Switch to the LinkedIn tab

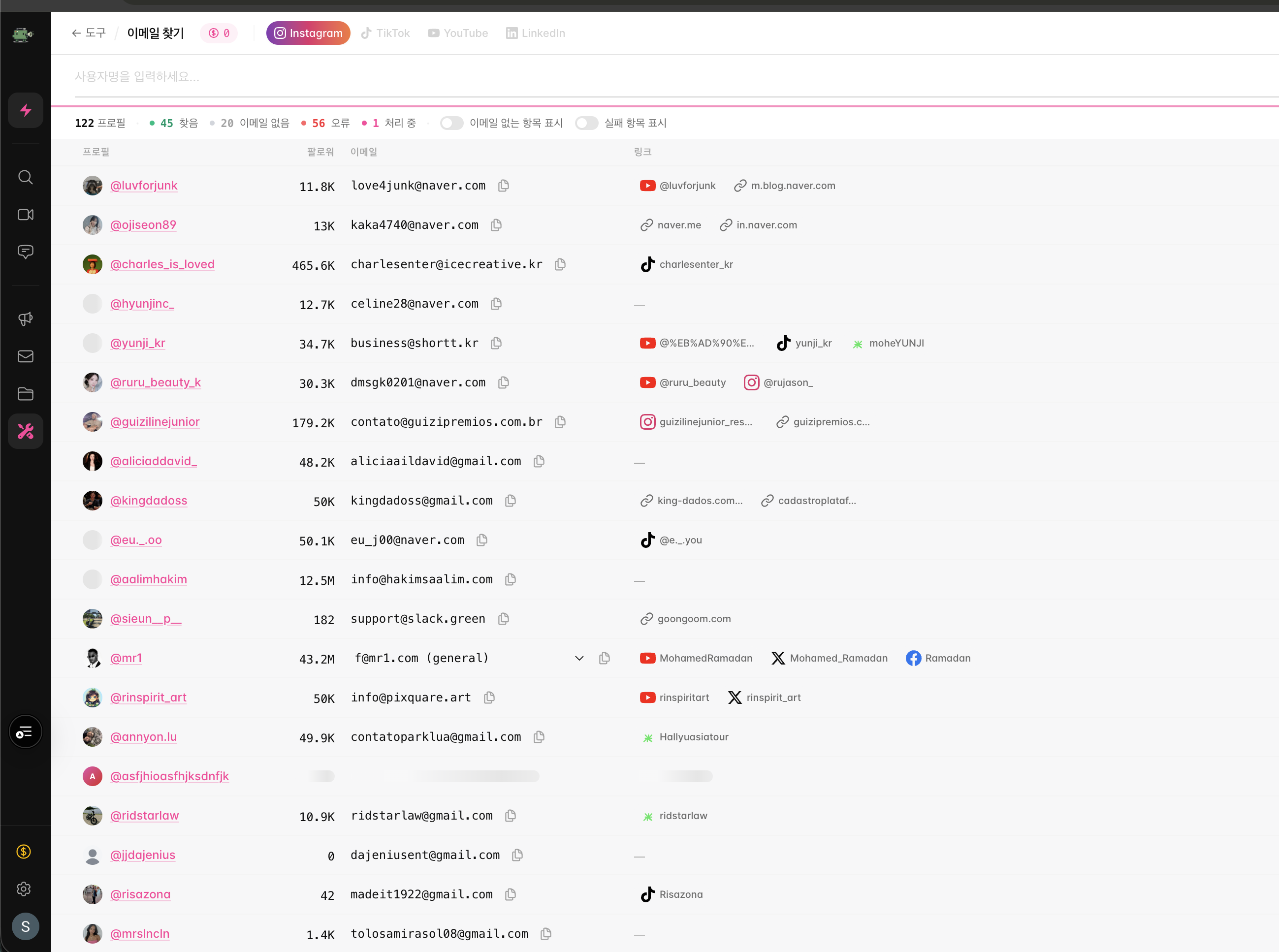(536, 33)
